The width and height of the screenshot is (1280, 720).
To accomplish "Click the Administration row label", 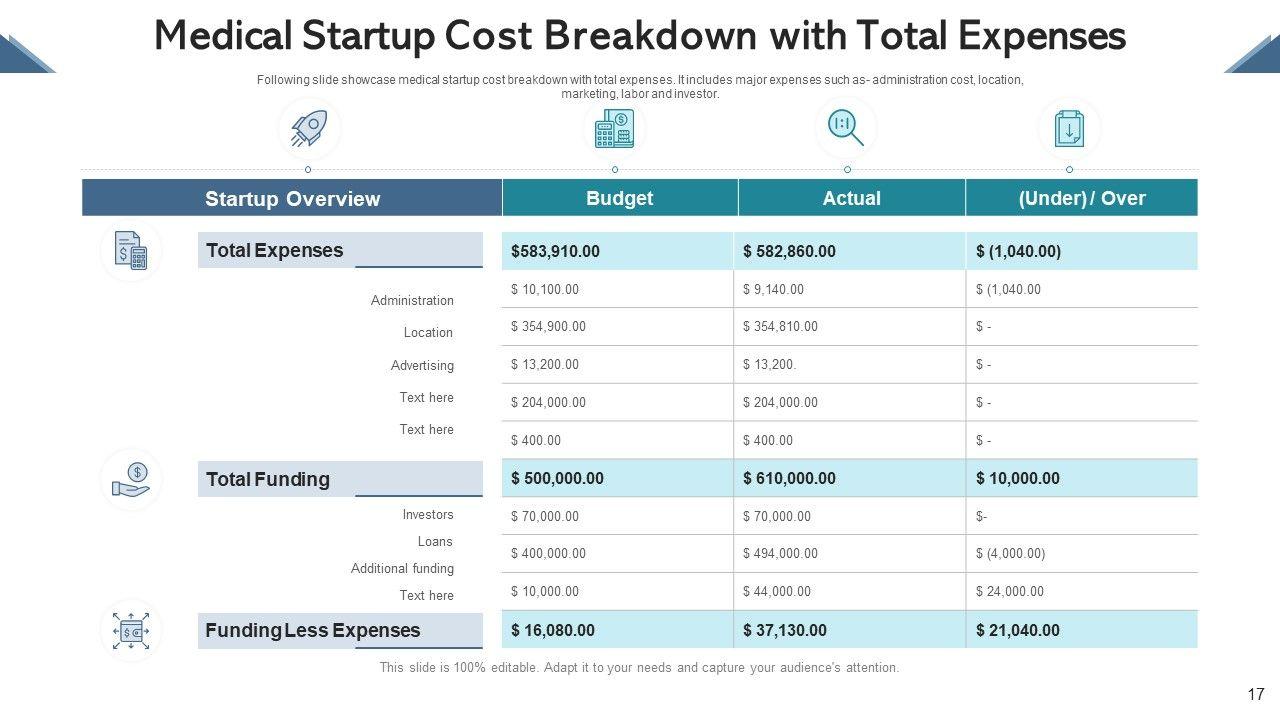I will click(412, 300).
